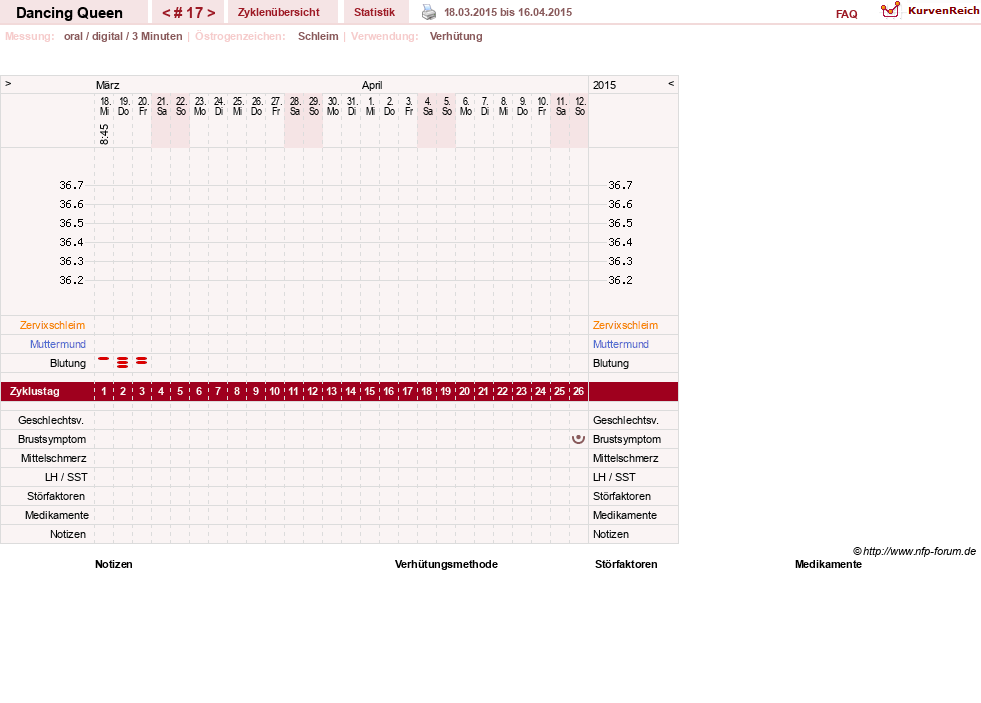This screenshot has width=981, height=703.
Task: Click left temperature label 36.7
Action: [x=71, y=185]
